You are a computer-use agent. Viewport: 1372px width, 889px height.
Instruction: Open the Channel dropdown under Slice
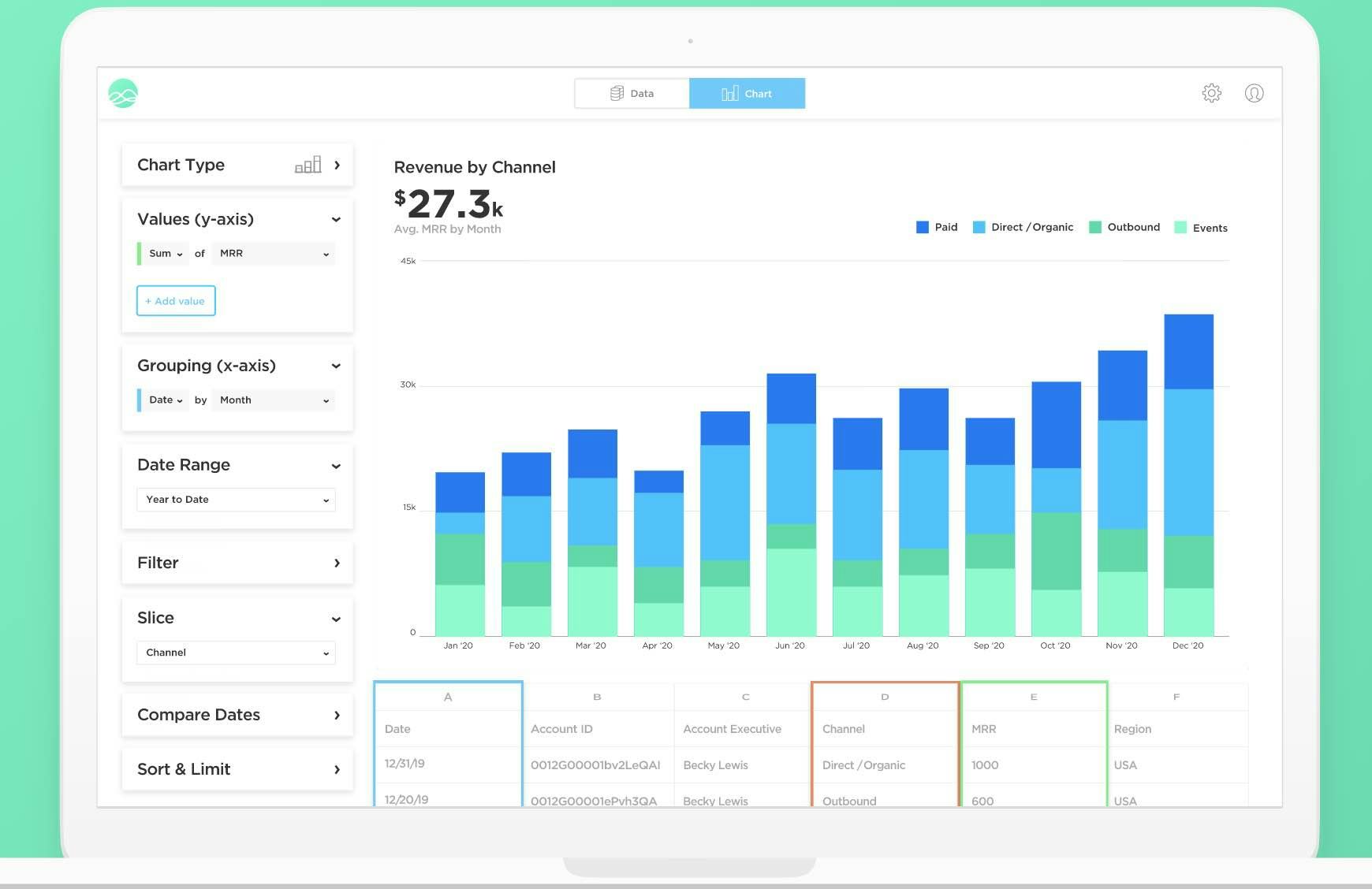(236, 653)
